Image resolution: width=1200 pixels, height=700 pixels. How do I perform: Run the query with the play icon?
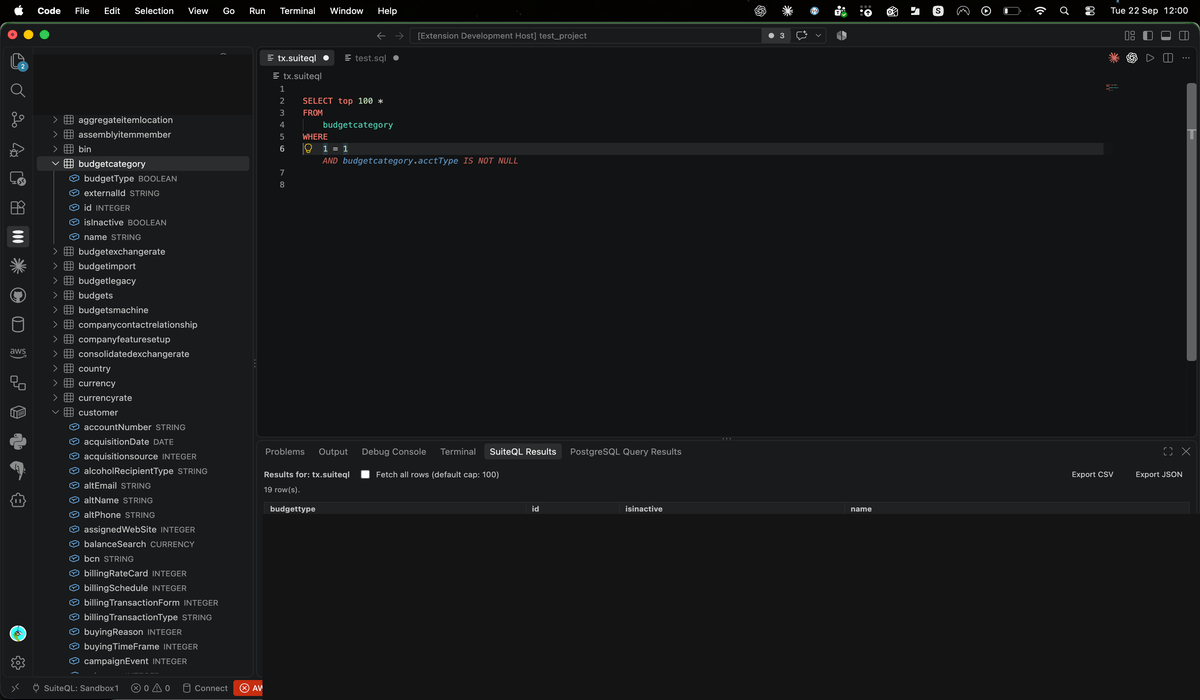pyautogui.click(x=1150, y=58)
